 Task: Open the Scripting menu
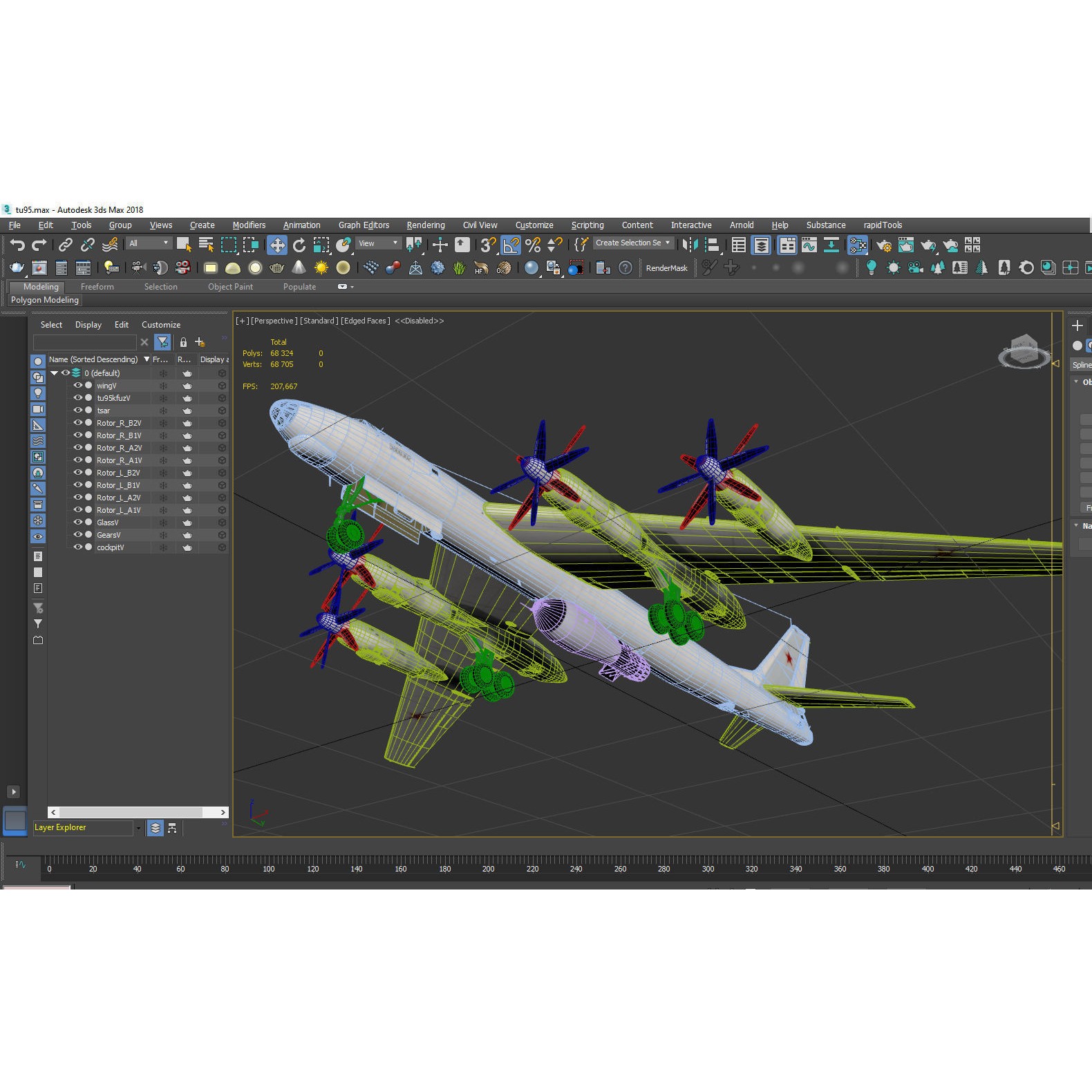click(587, 225)
